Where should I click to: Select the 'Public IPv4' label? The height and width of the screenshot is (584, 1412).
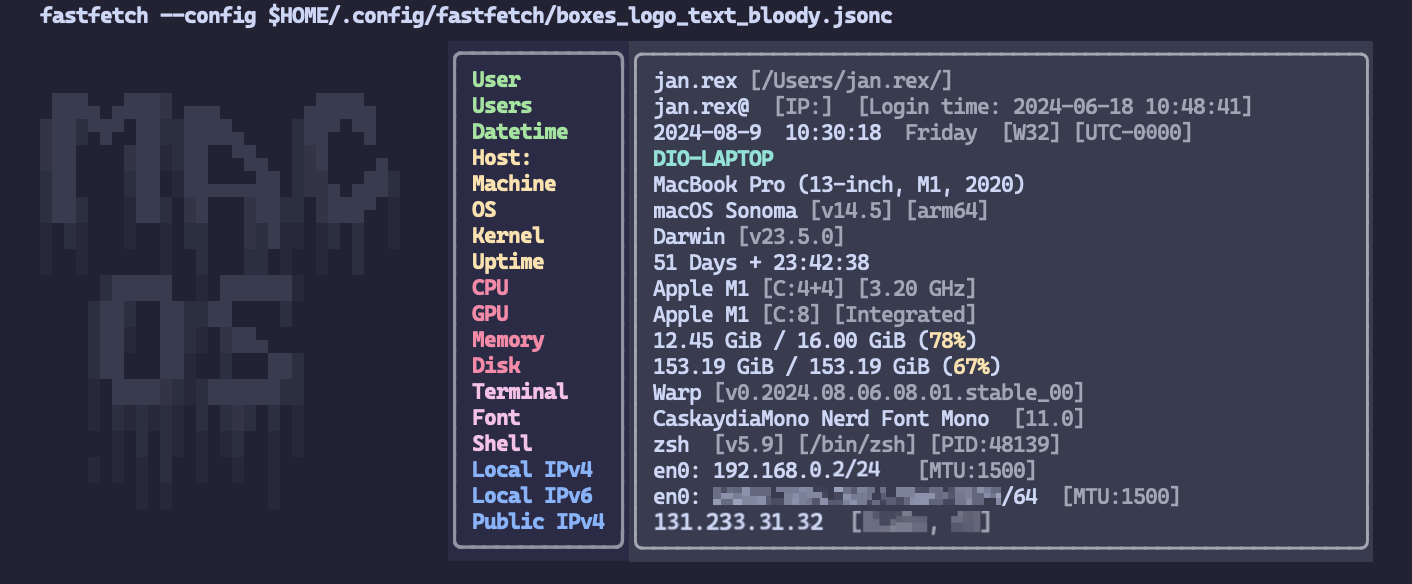click(538, 522)
